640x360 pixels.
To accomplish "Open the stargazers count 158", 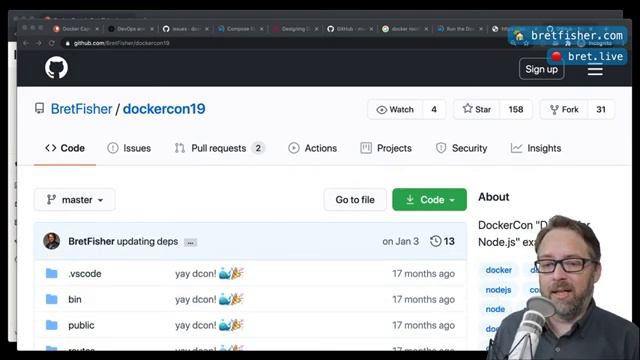I will pos(516,109).
